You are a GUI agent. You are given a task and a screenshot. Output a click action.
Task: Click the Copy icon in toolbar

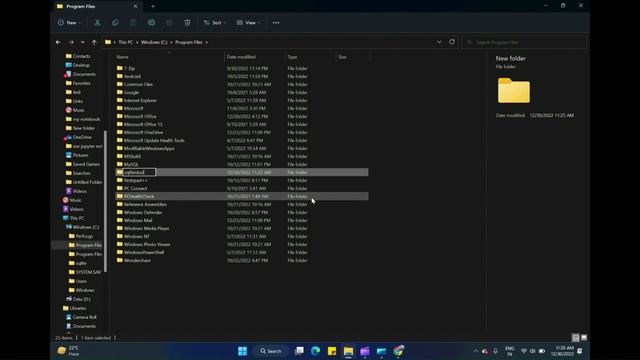(x=115, y=23)
